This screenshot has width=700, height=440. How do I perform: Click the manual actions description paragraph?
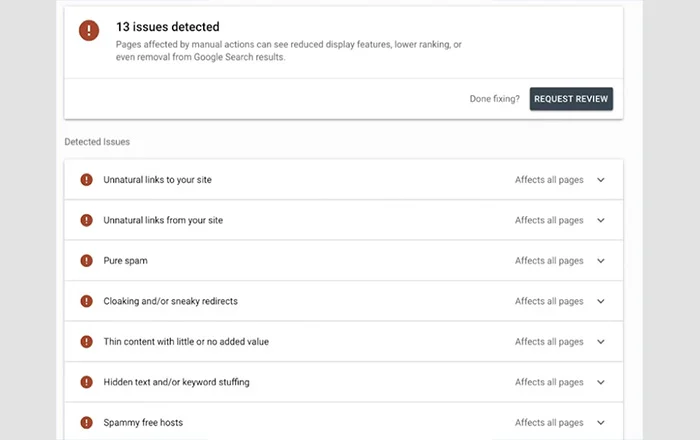point(288,50)
